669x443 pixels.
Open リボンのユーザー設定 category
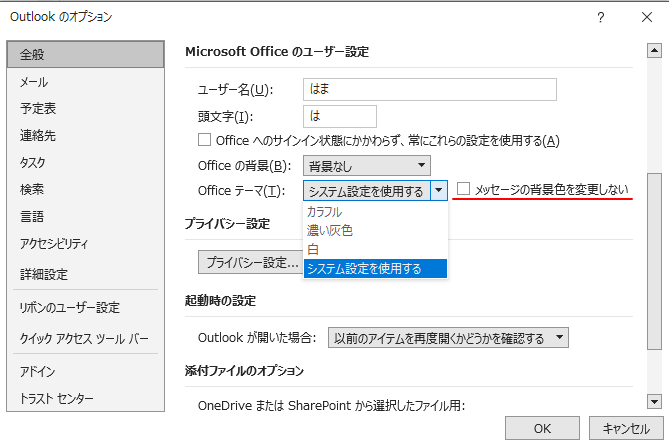click(x=85, y=308)
